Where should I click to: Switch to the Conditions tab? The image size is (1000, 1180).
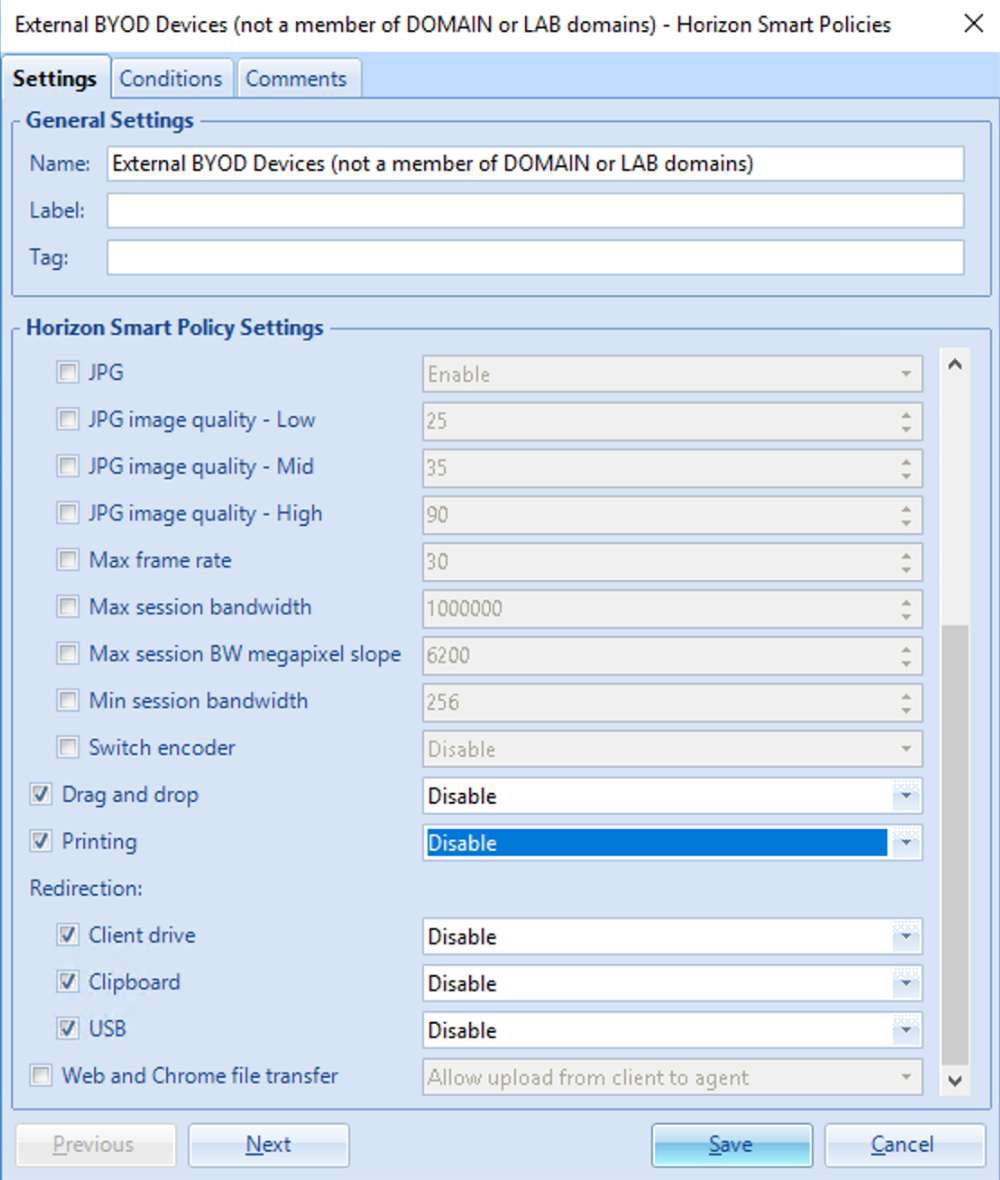click(x=171, y=79)
